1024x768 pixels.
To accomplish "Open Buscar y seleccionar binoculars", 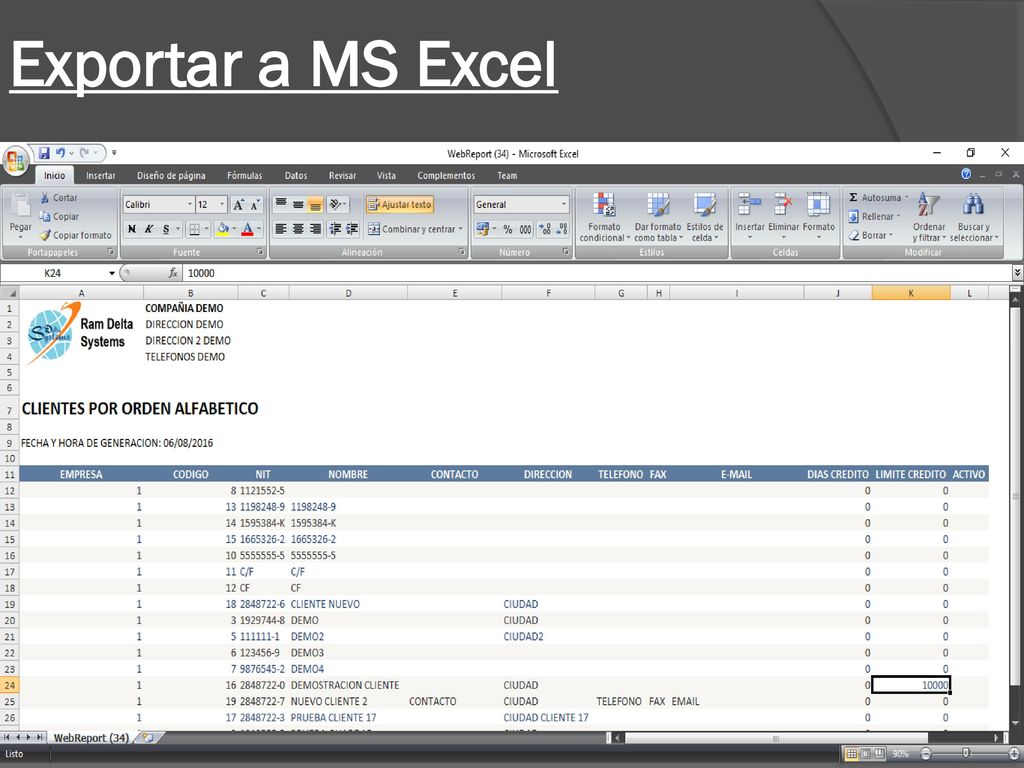I will (974, 217).
